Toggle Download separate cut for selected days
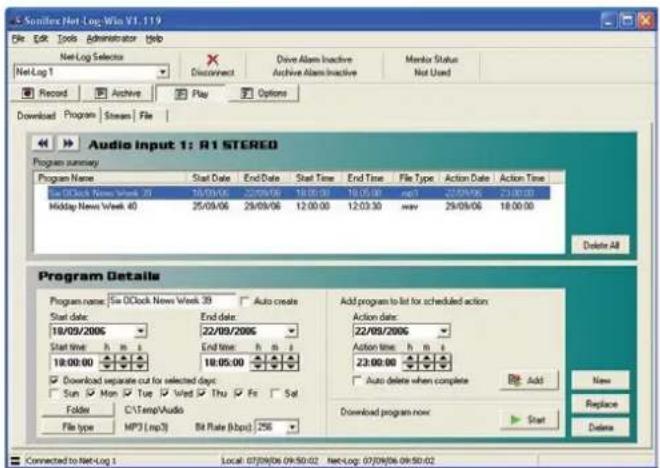Viewport: 660px width, 468px height. click(x=54, y=380)
